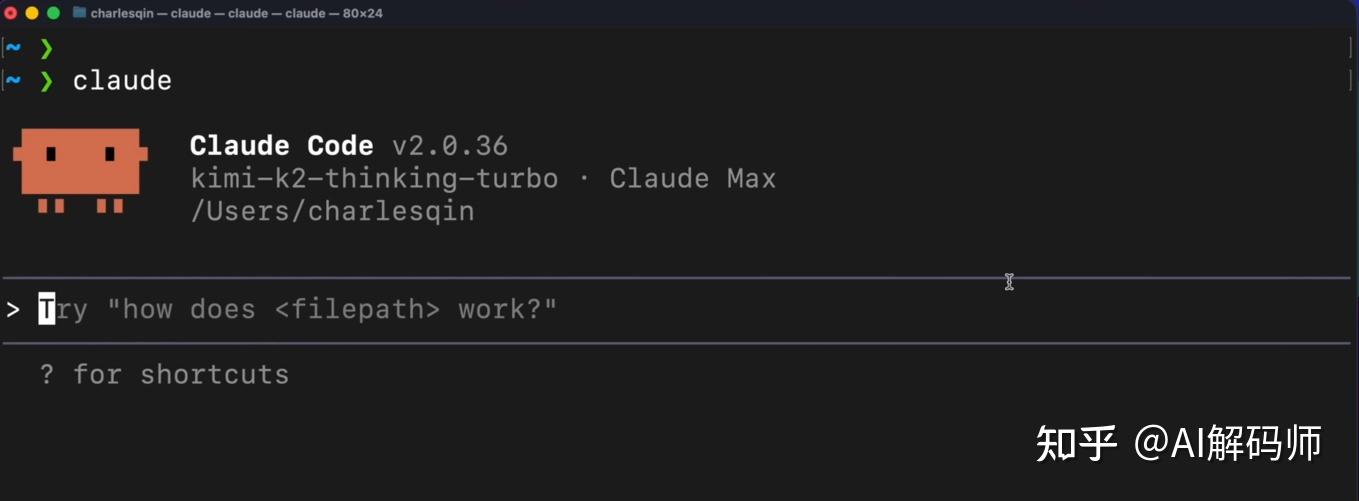Click the /Users/charlesqin working directory path

(x=331, y=212)
